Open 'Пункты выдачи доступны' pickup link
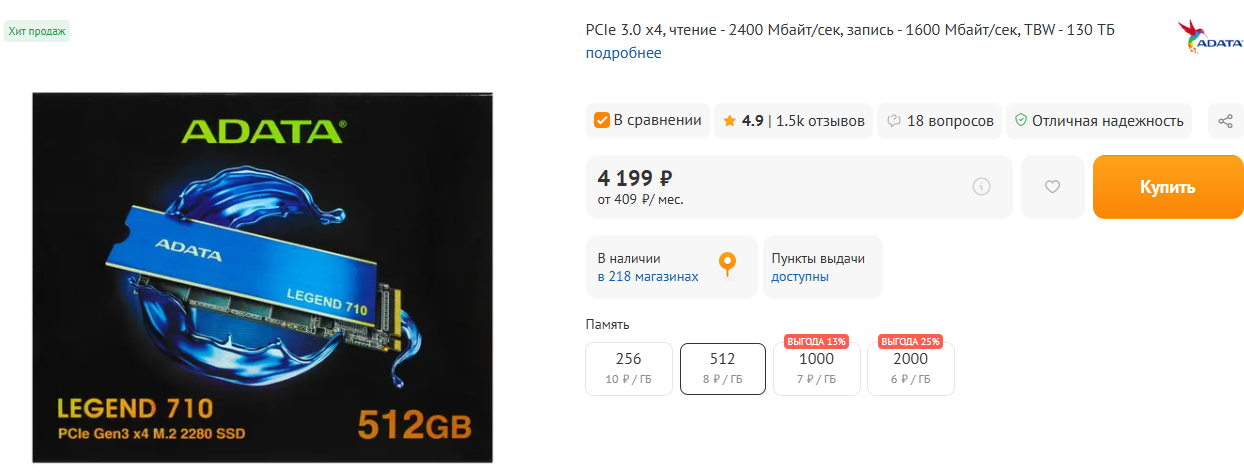 818,267
